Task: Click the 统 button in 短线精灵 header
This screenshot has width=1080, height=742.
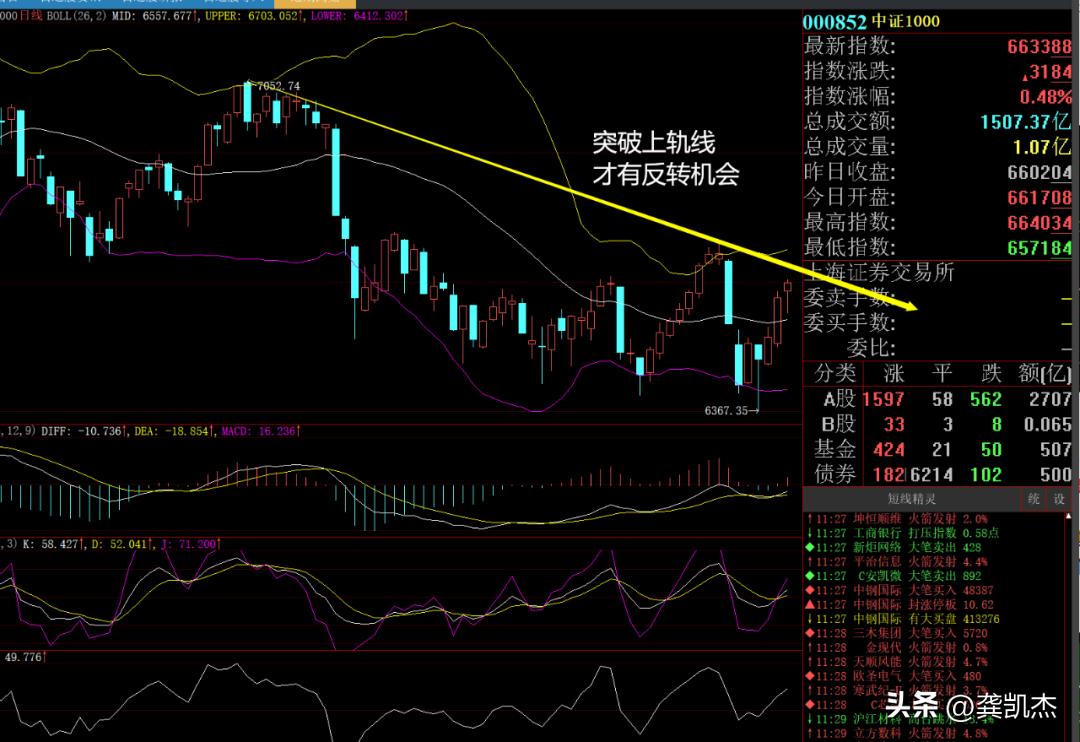Action: tap(1035, 499)
